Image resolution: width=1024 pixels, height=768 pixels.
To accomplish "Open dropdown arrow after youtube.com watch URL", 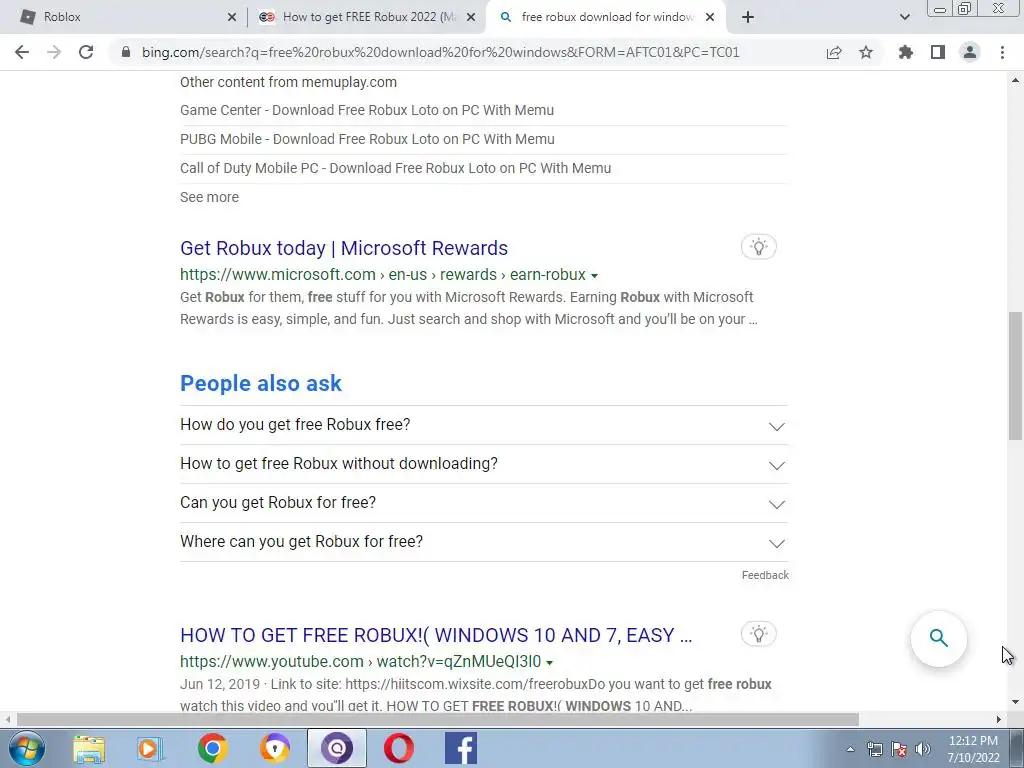I will pos(550,663).
